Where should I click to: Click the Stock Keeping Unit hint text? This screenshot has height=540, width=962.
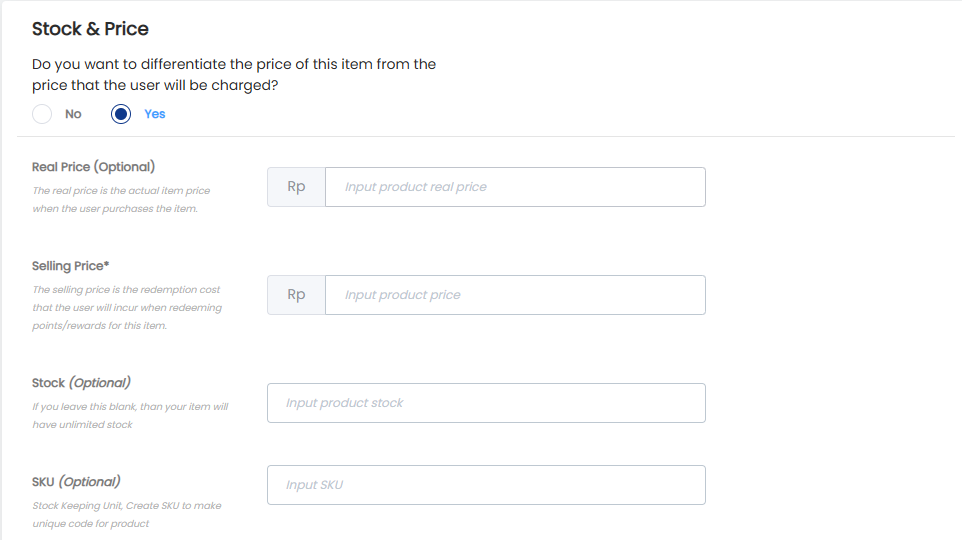coord(127,514)
